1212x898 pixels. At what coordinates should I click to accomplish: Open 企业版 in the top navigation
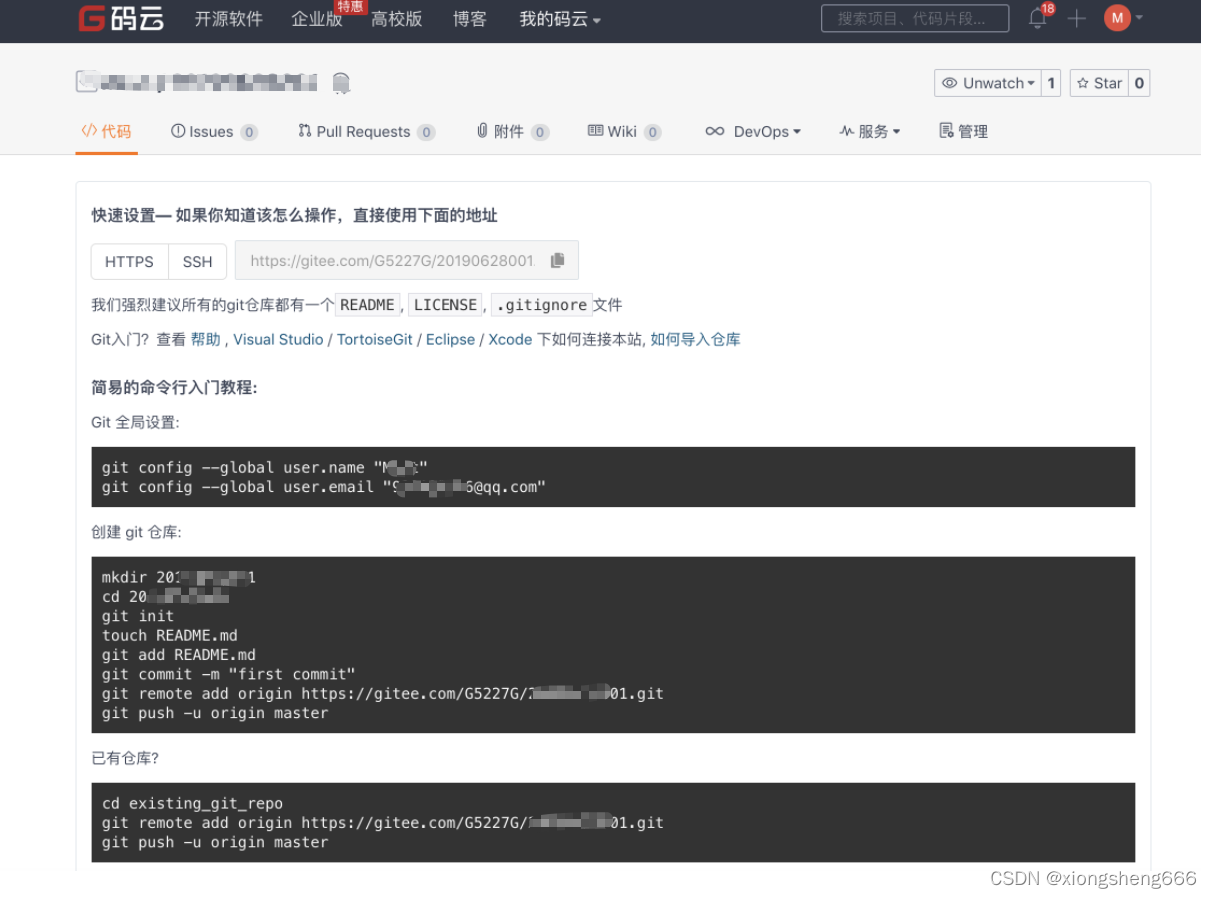coord(316,19)
